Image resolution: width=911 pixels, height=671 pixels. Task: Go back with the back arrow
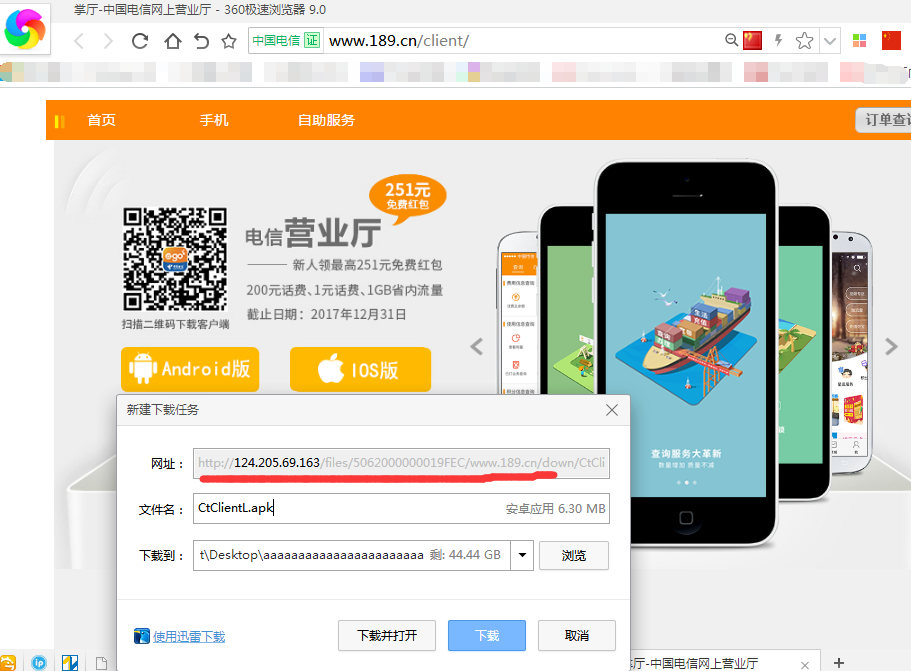click(x=80, y=41)
